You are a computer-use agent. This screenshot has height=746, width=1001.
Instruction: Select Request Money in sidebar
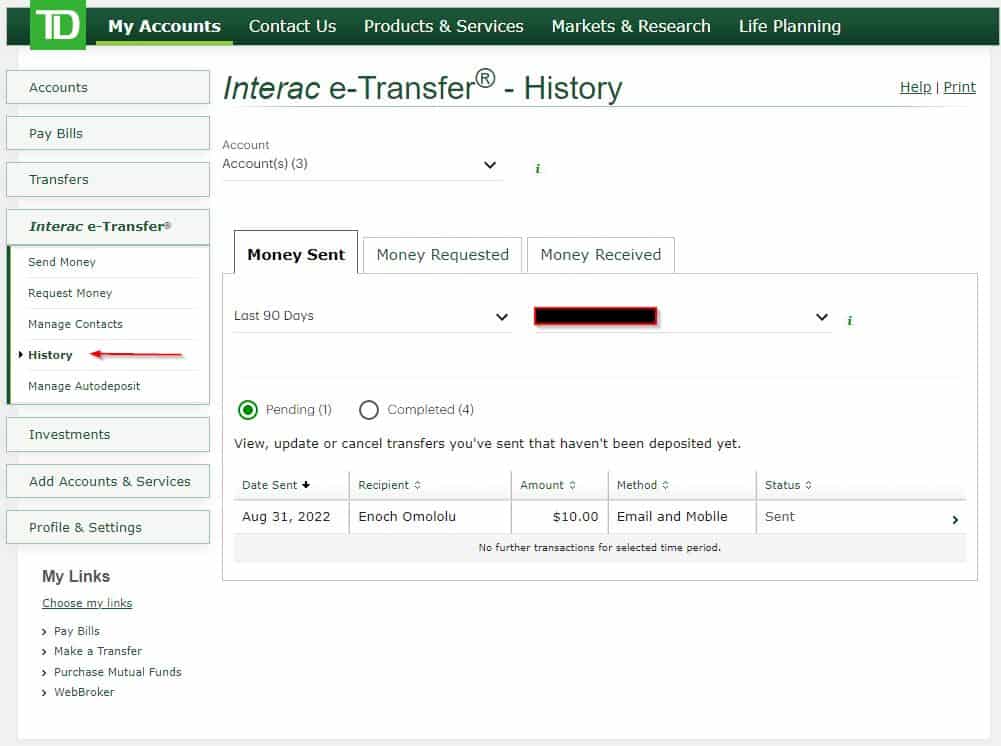70,293
